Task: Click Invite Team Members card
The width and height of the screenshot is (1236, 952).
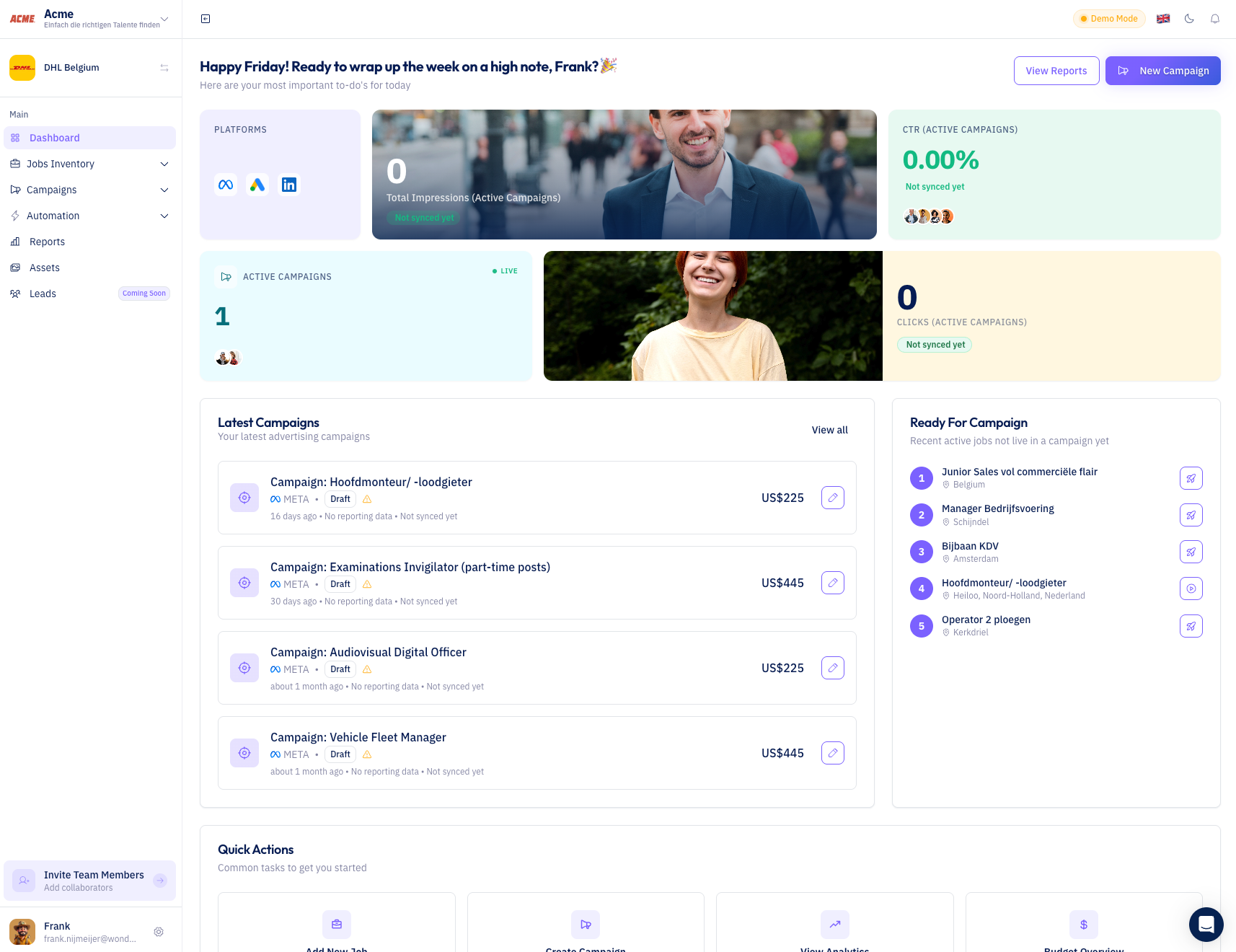Action: coord(89,881)
